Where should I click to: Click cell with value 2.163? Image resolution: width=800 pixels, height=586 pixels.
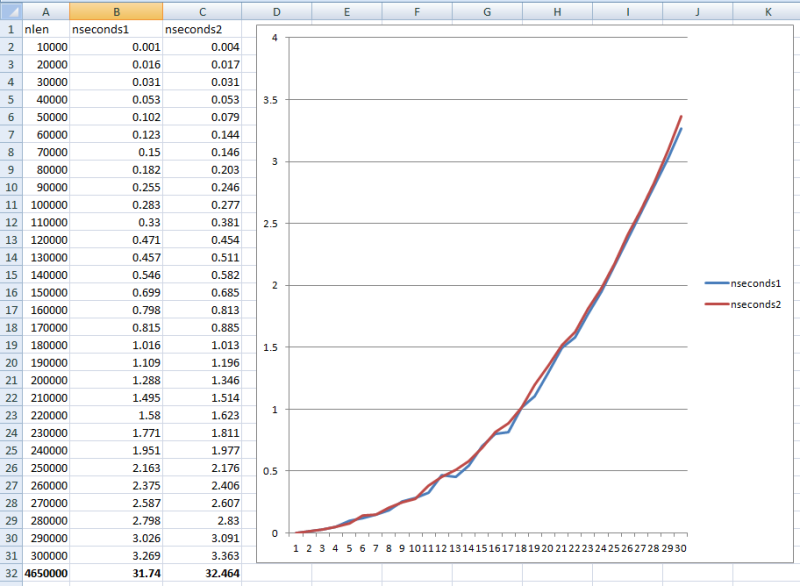click(x=116, y=468)
